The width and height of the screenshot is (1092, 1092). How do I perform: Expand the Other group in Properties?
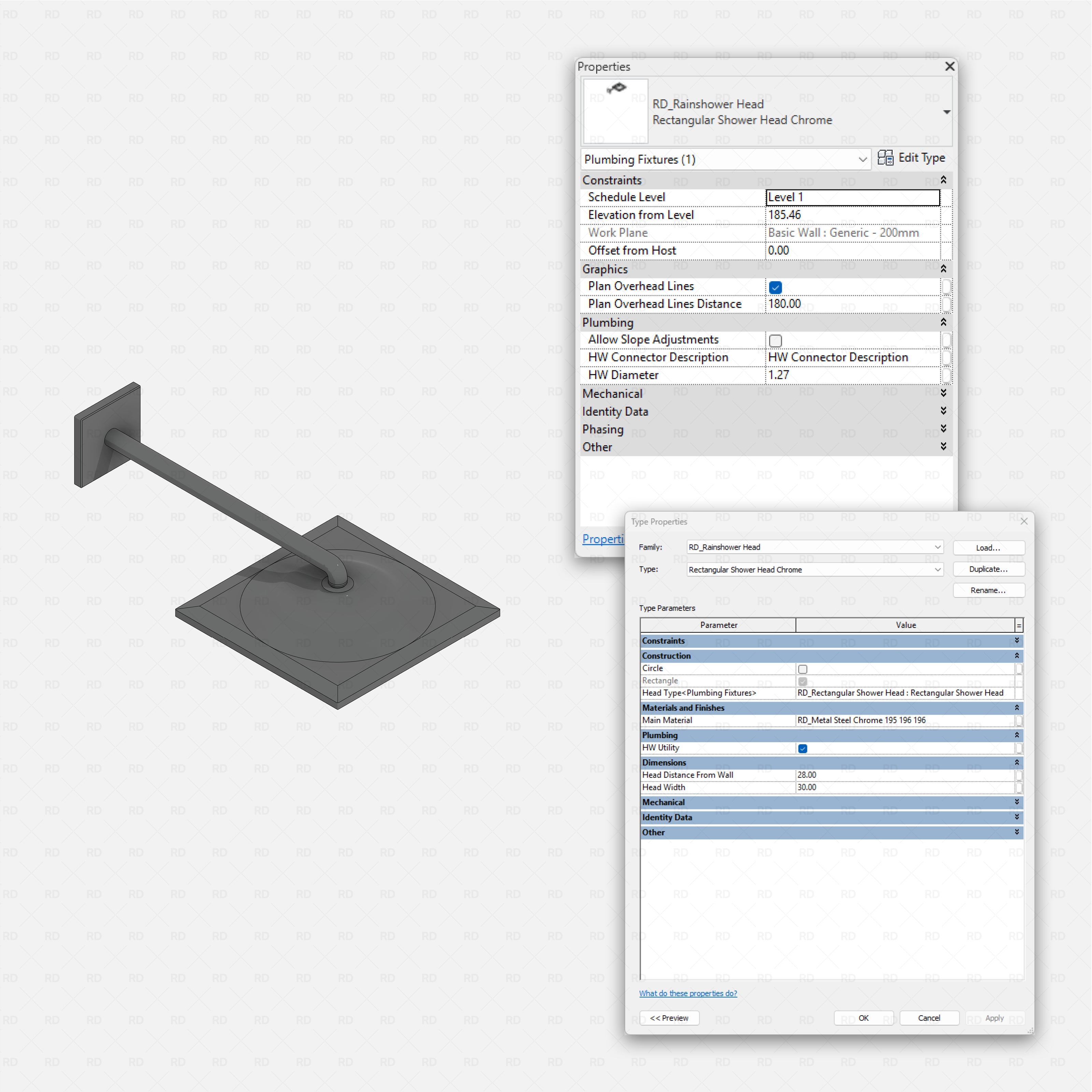click(943, 446)
